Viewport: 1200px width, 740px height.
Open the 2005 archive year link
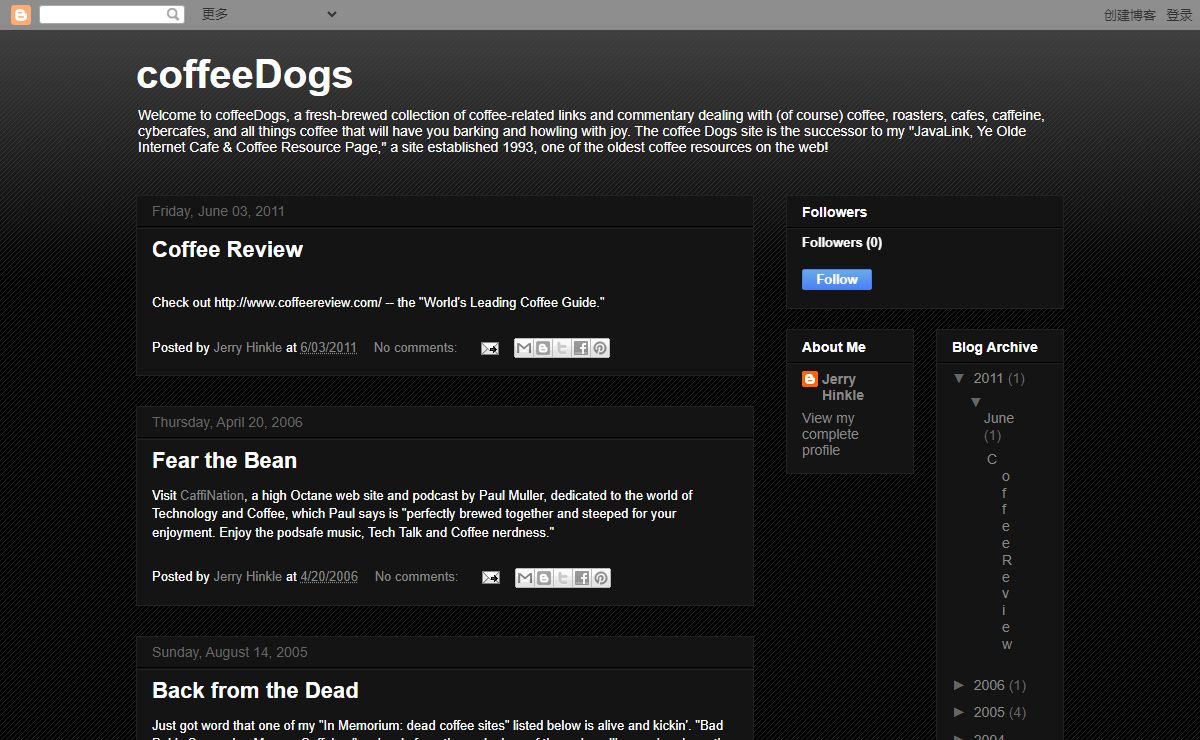[988, 712]
